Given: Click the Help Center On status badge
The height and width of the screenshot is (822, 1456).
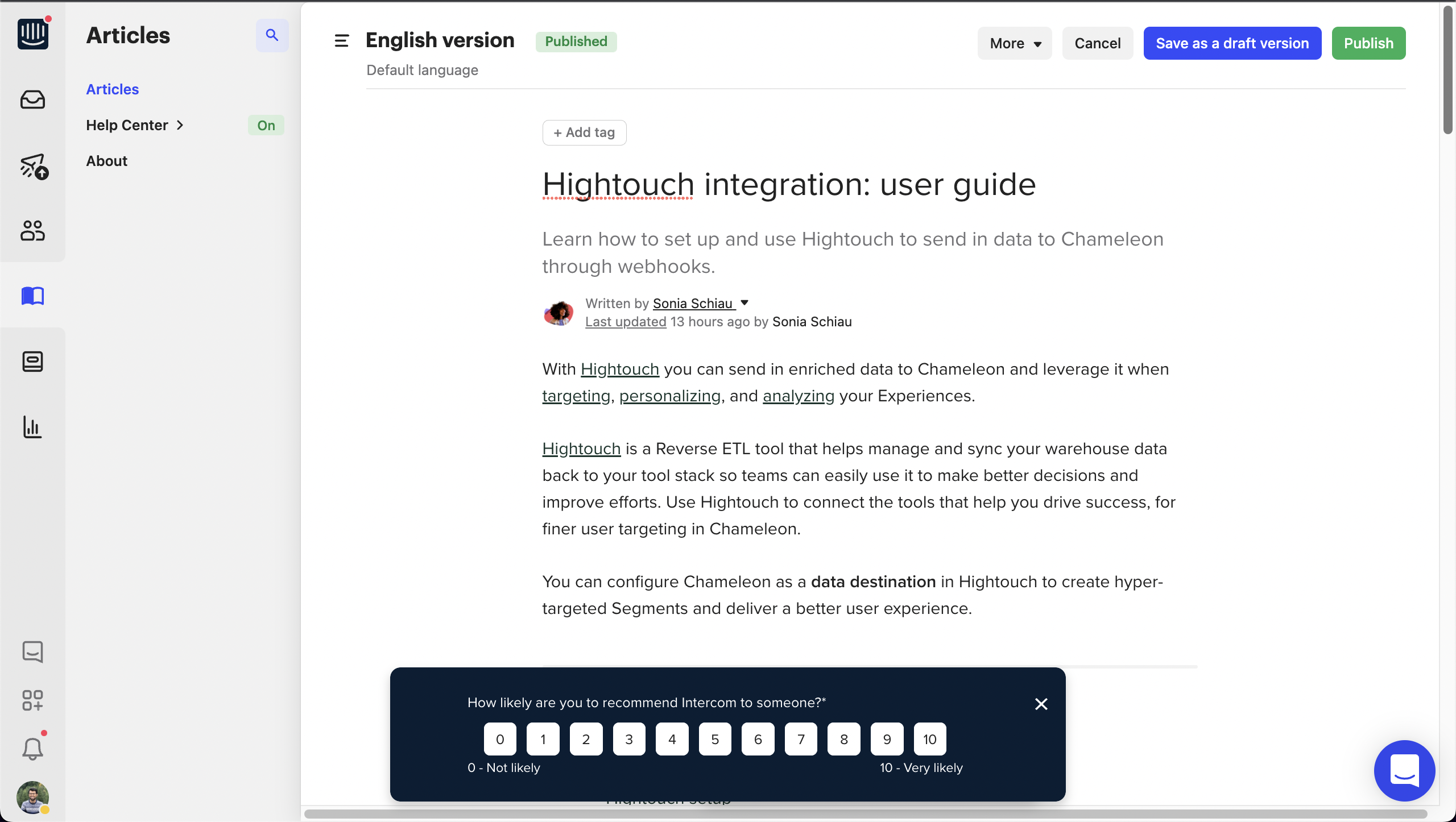Looking at the screenshot, I should (266, 125).
